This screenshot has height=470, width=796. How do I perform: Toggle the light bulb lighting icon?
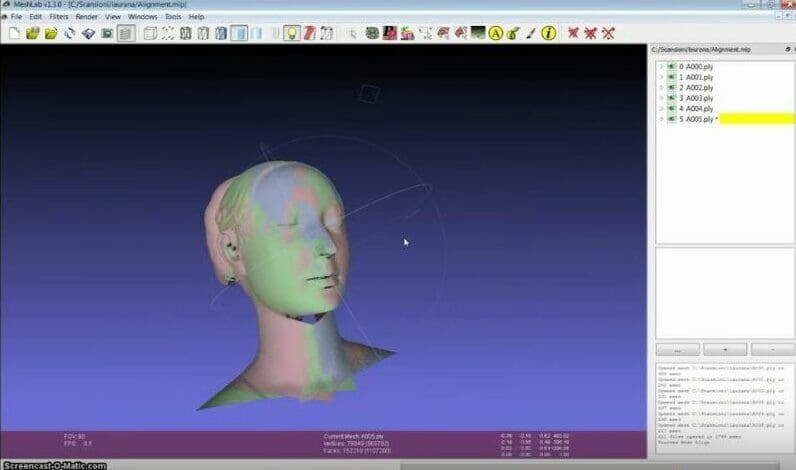coord(291,33)
